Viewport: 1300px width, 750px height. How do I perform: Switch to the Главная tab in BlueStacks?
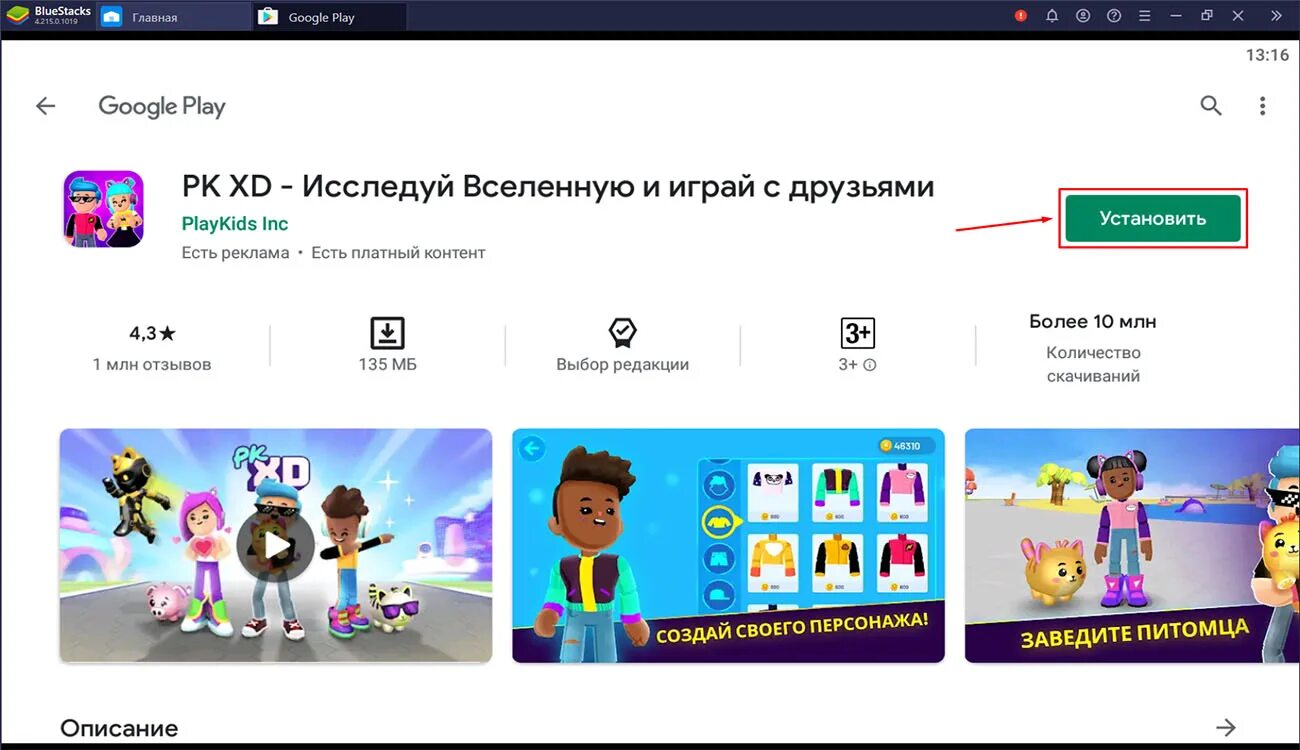[x=174, y=17]
